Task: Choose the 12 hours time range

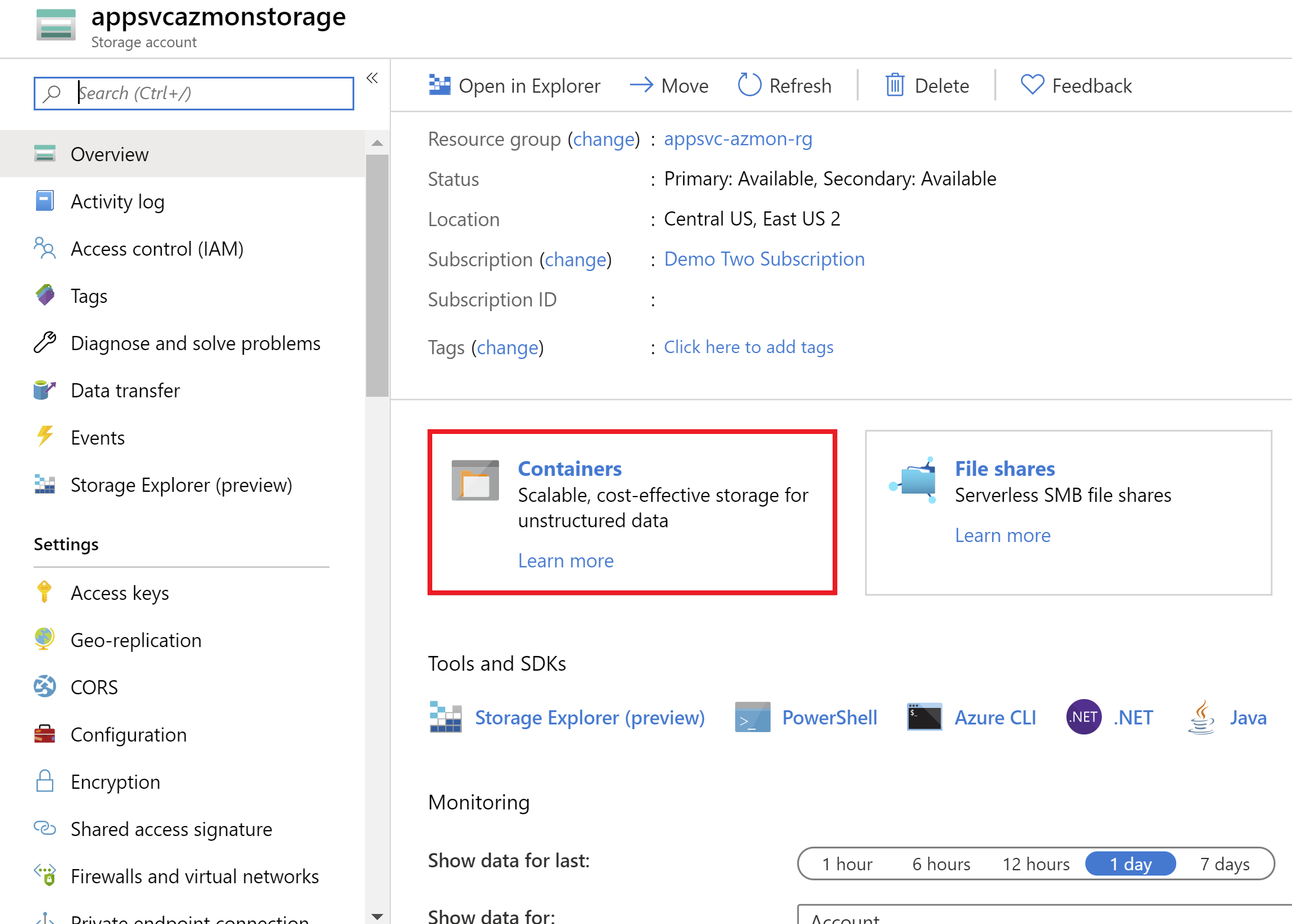Action: (1036, 864)
